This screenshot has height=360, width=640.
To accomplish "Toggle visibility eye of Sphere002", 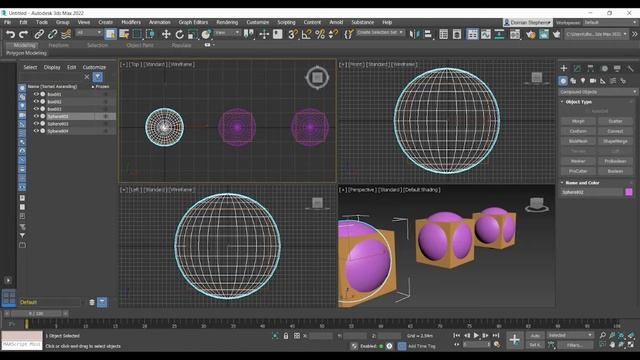I will click(36, 116).
